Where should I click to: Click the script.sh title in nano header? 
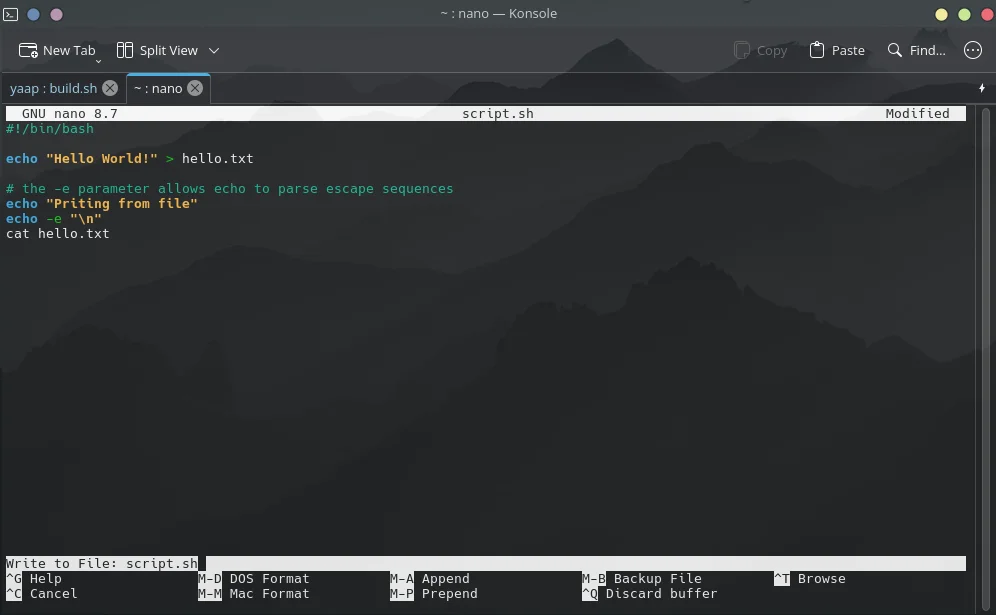point(497,114)
